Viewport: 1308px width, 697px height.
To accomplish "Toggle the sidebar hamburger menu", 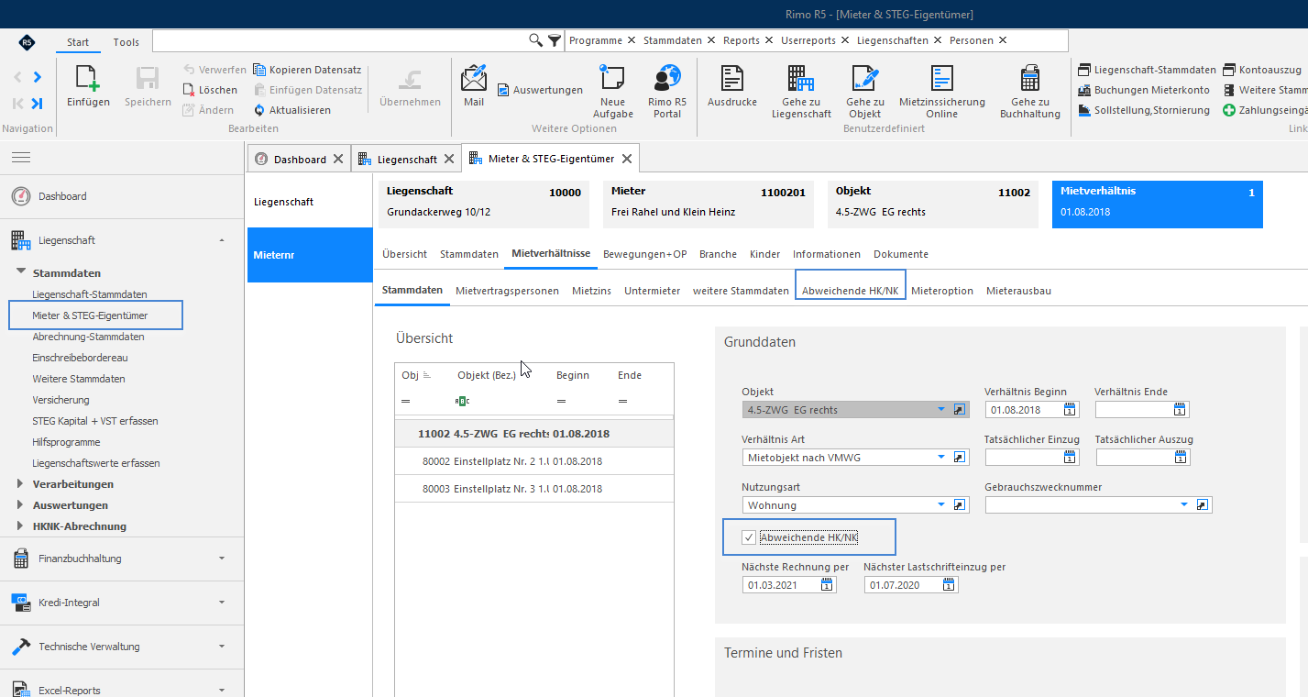I will [21, 157].
